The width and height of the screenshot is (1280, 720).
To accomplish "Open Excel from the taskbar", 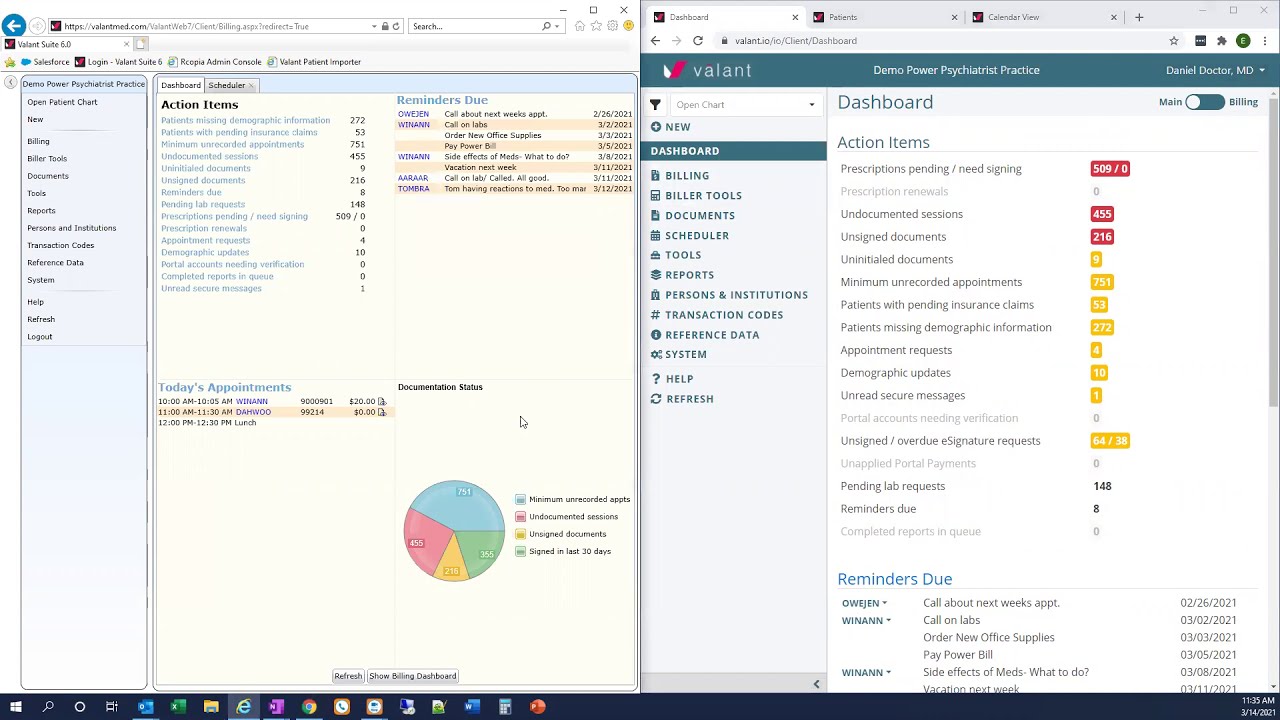I will (x=178, y=707).
